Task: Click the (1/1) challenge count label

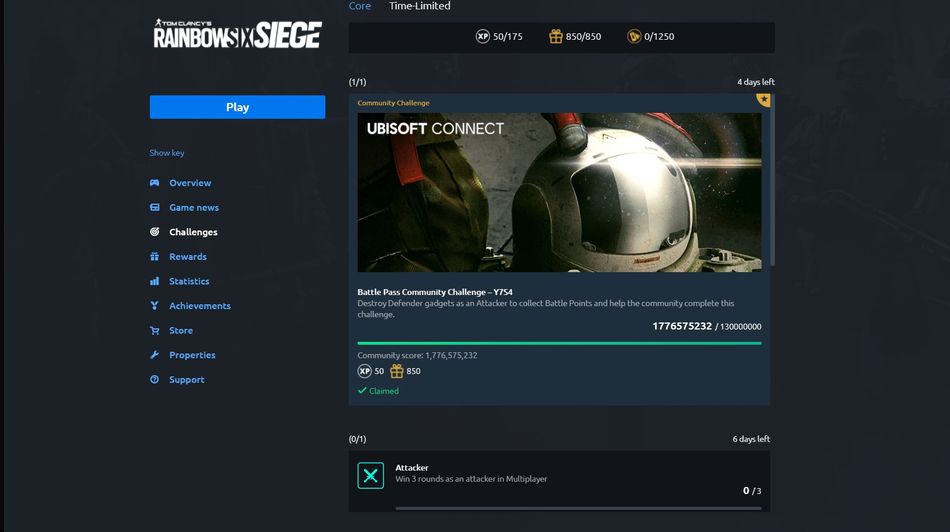Action: (x=357, y=82)
